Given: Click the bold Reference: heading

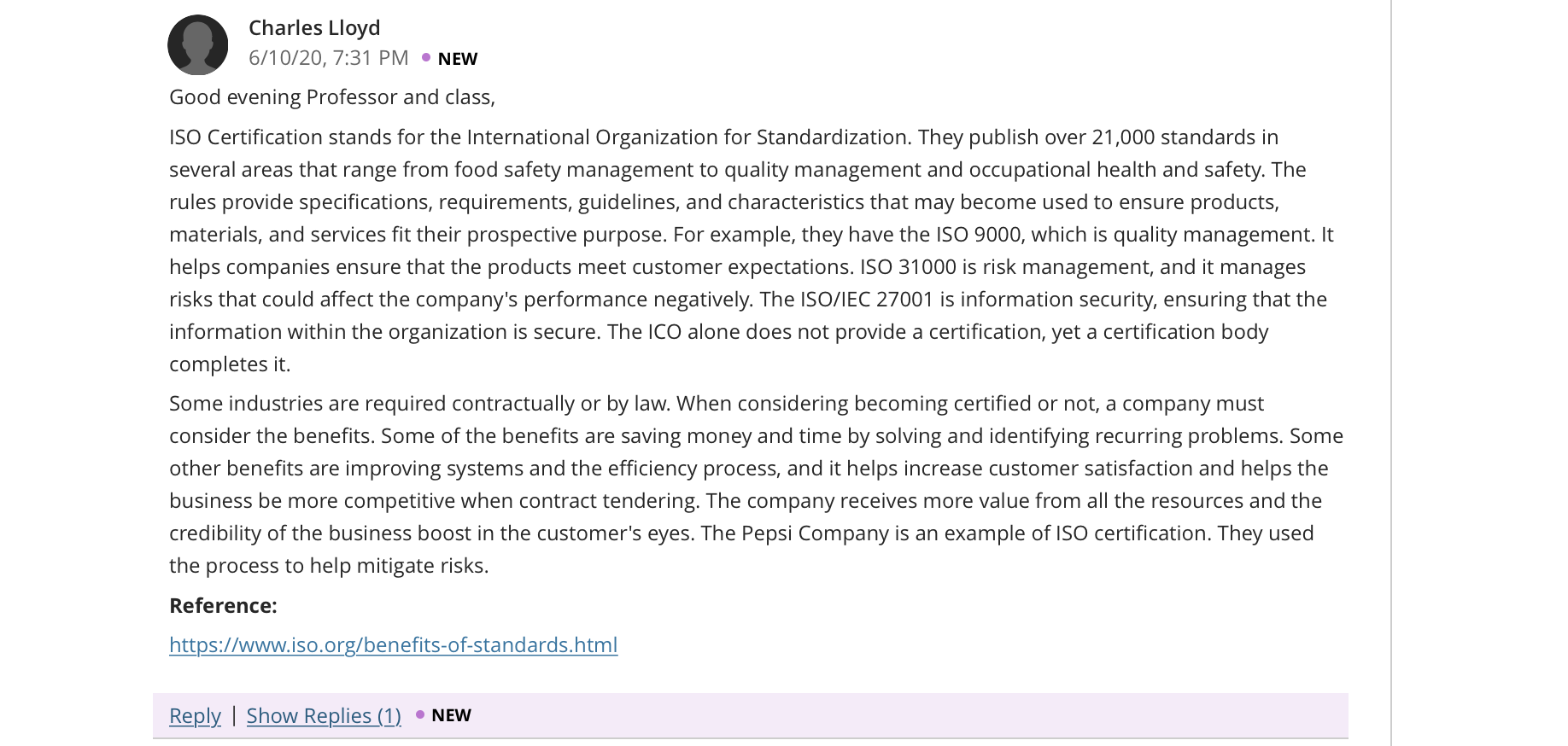Looking at the screenshot, I should coord(223,605).
